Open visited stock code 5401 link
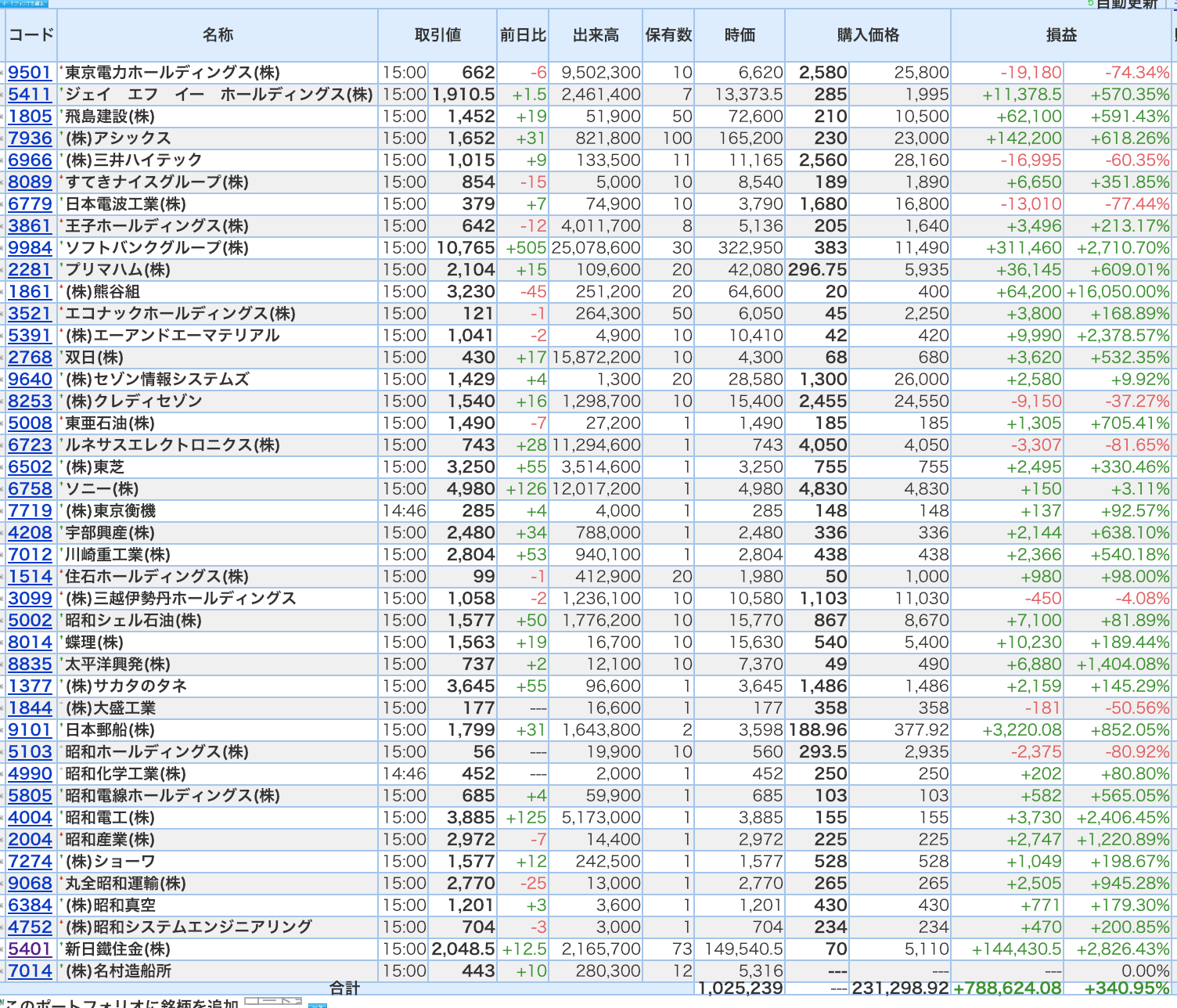Viewport: 1177px width, 1008px height. click(x=30, y=949)
